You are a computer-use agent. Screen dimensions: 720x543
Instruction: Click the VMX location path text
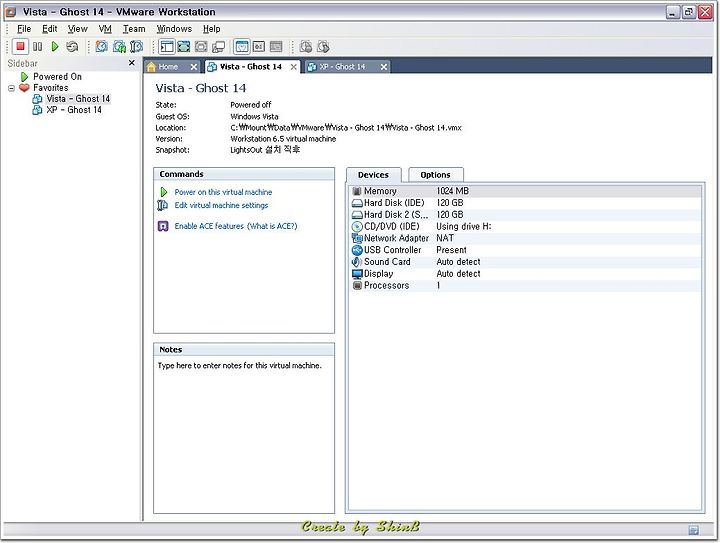tap(346, 128)
